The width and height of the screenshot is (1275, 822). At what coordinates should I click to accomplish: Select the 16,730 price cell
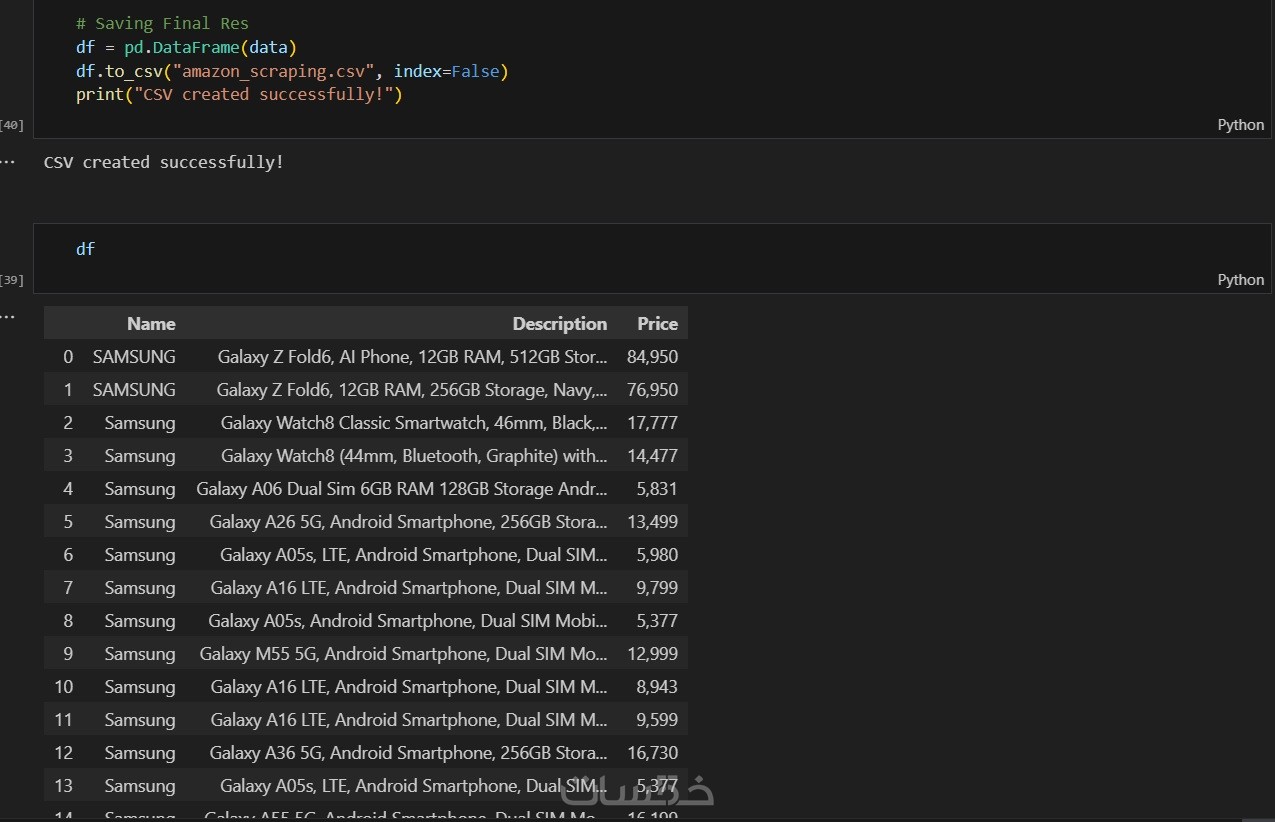pyautogui.click(x=652, y=753)
